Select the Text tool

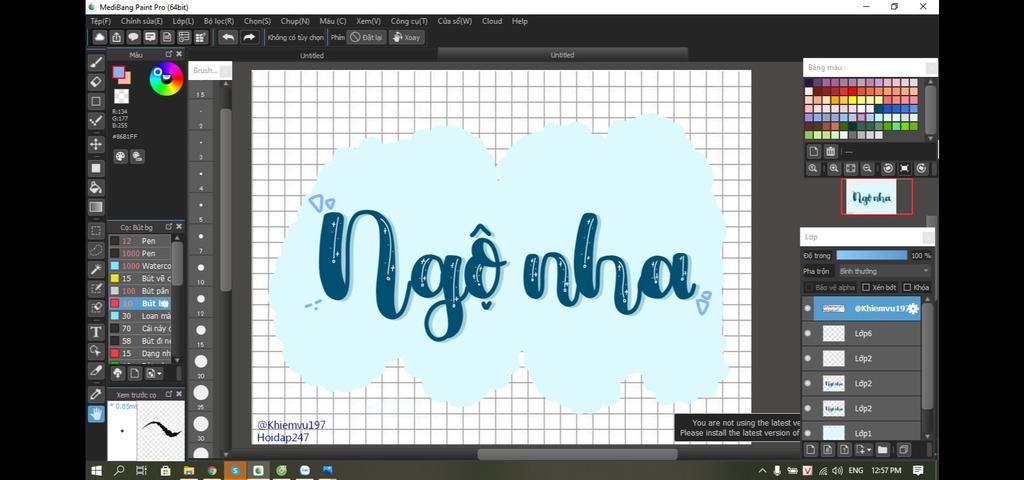pyautogui.click(x=96, y=332)
